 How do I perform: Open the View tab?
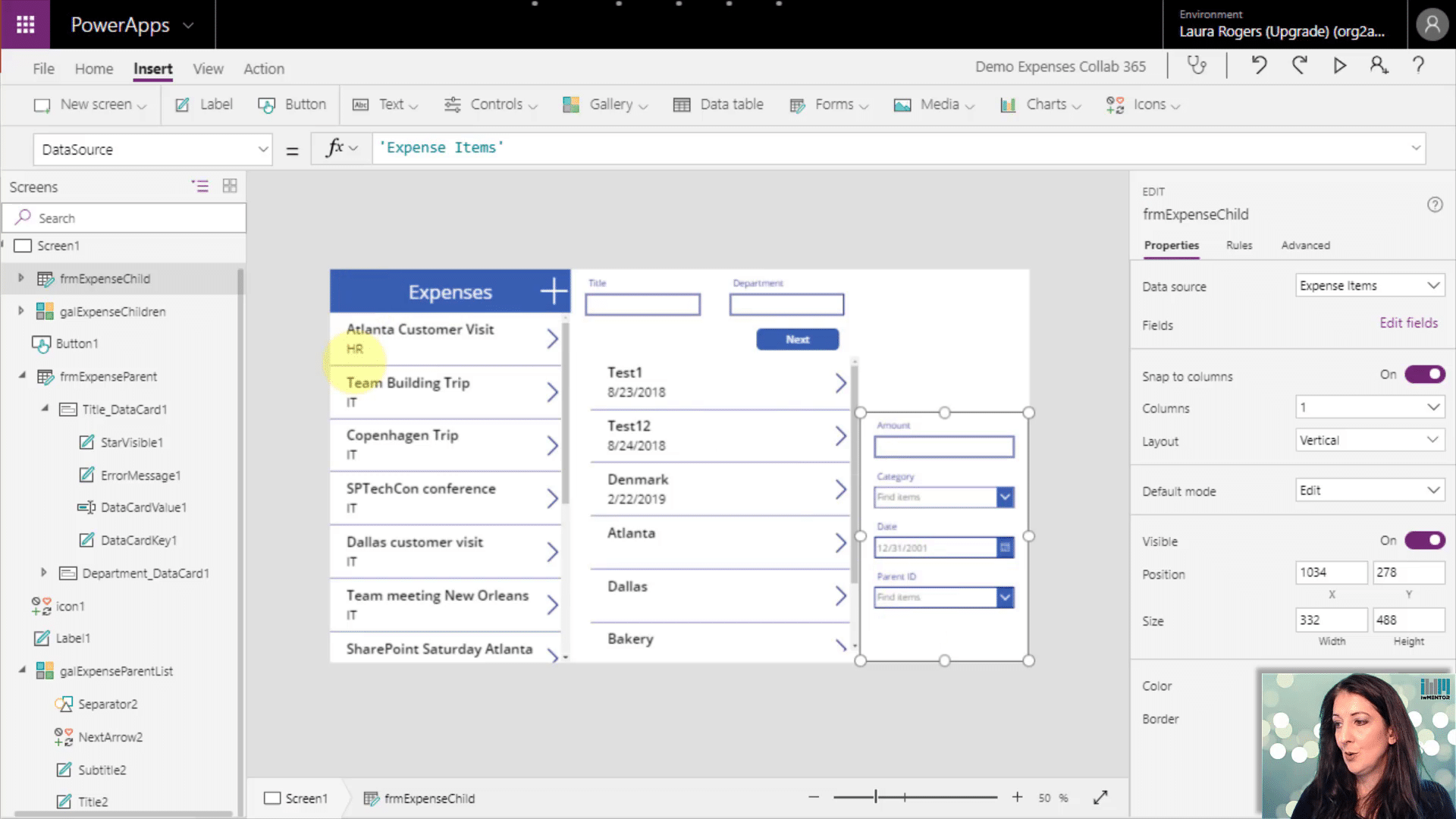[208, 68]
